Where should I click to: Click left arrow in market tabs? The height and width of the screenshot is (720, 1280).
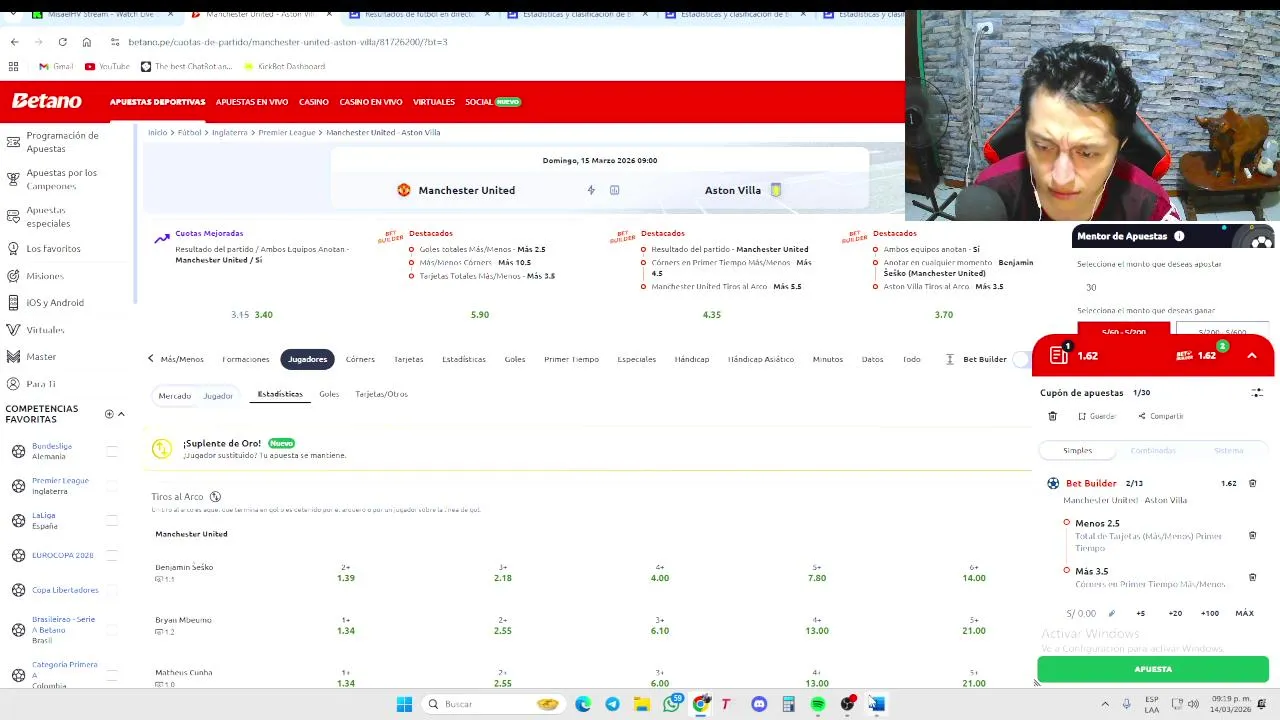coord(151,359)
